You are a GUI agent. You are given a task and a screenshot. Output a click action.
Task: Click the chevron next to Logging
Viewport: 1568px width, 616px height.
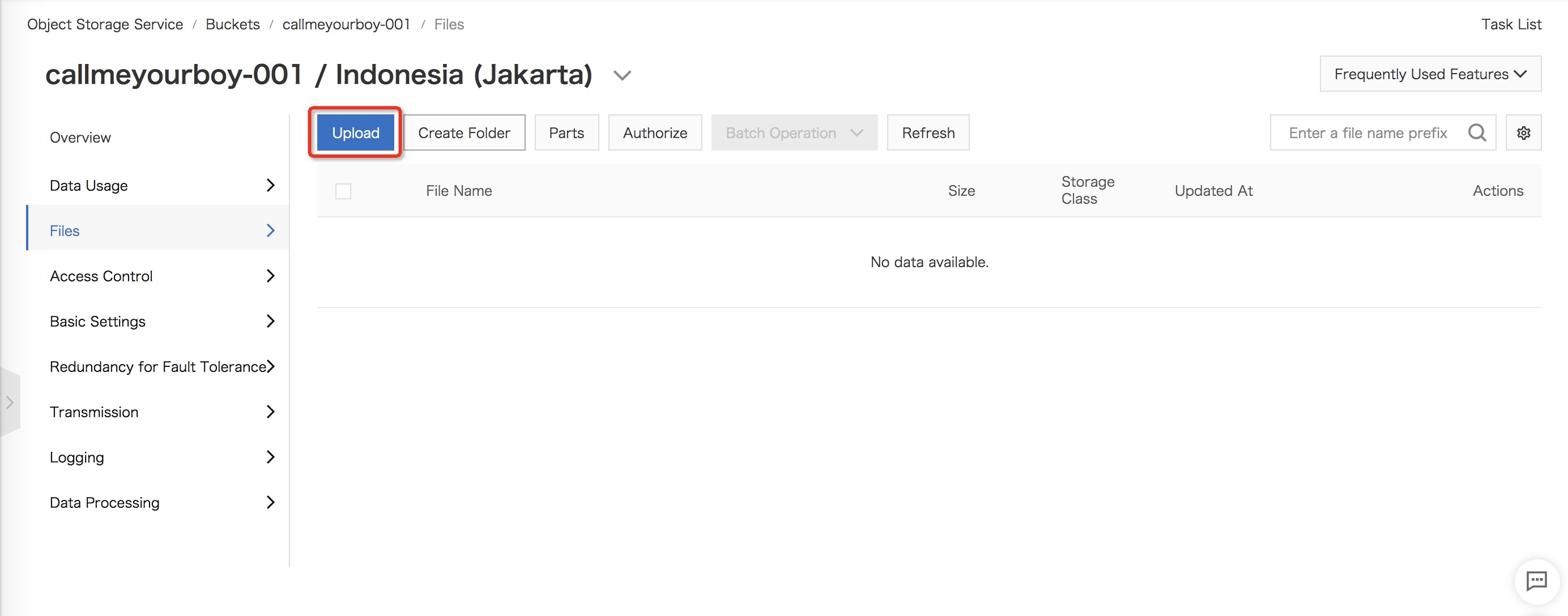271,457
